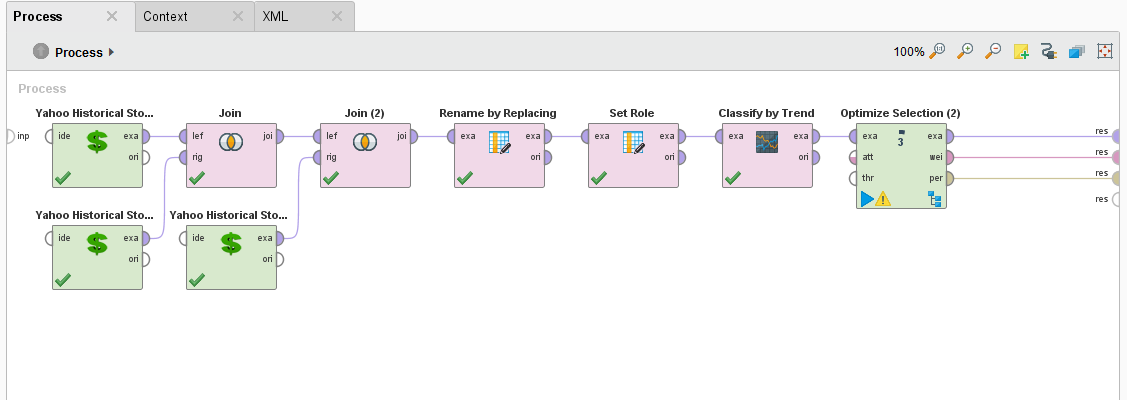Click the dollar icon of Yahoo operator feeding Join's left port
Screen dimensions: 1127x400
[97, 141]
